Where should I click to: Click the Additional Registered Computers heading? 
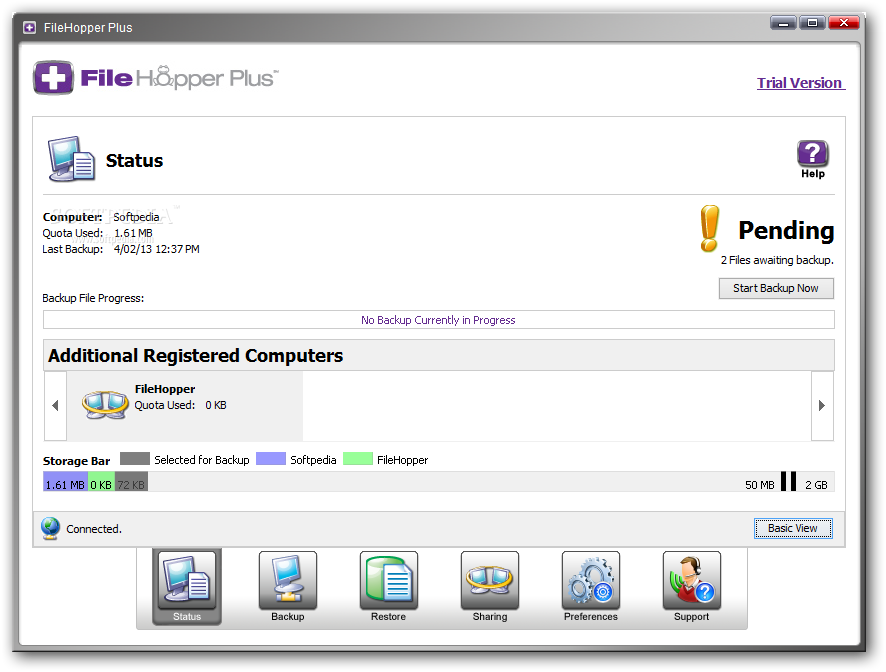click(196, 355)
